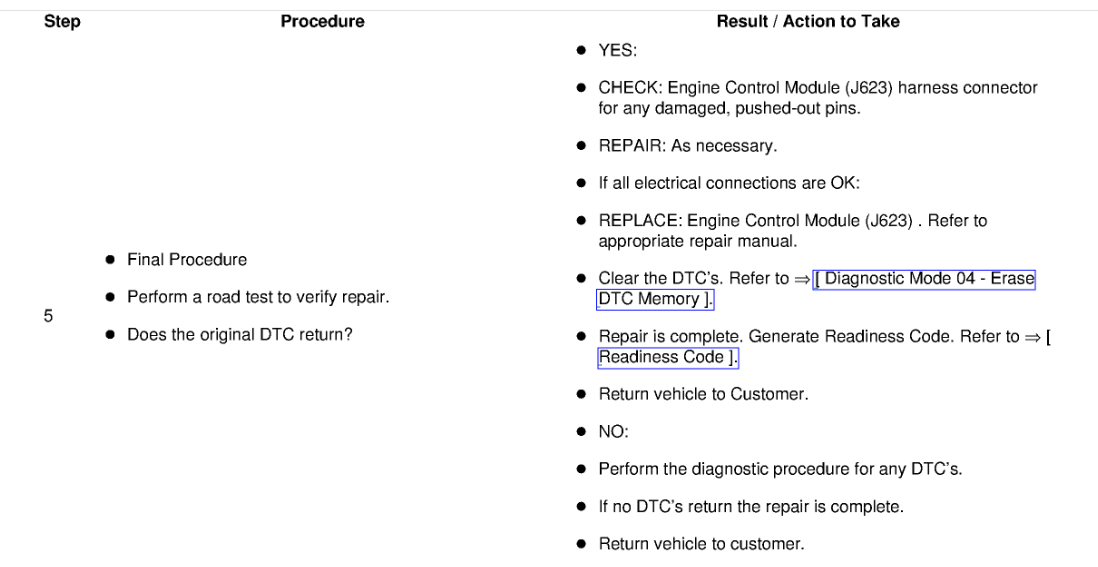1098x567 pixels.
Task: Click the Final Procedure bullet
Action: pyautogui.click(x=187, y=260)
